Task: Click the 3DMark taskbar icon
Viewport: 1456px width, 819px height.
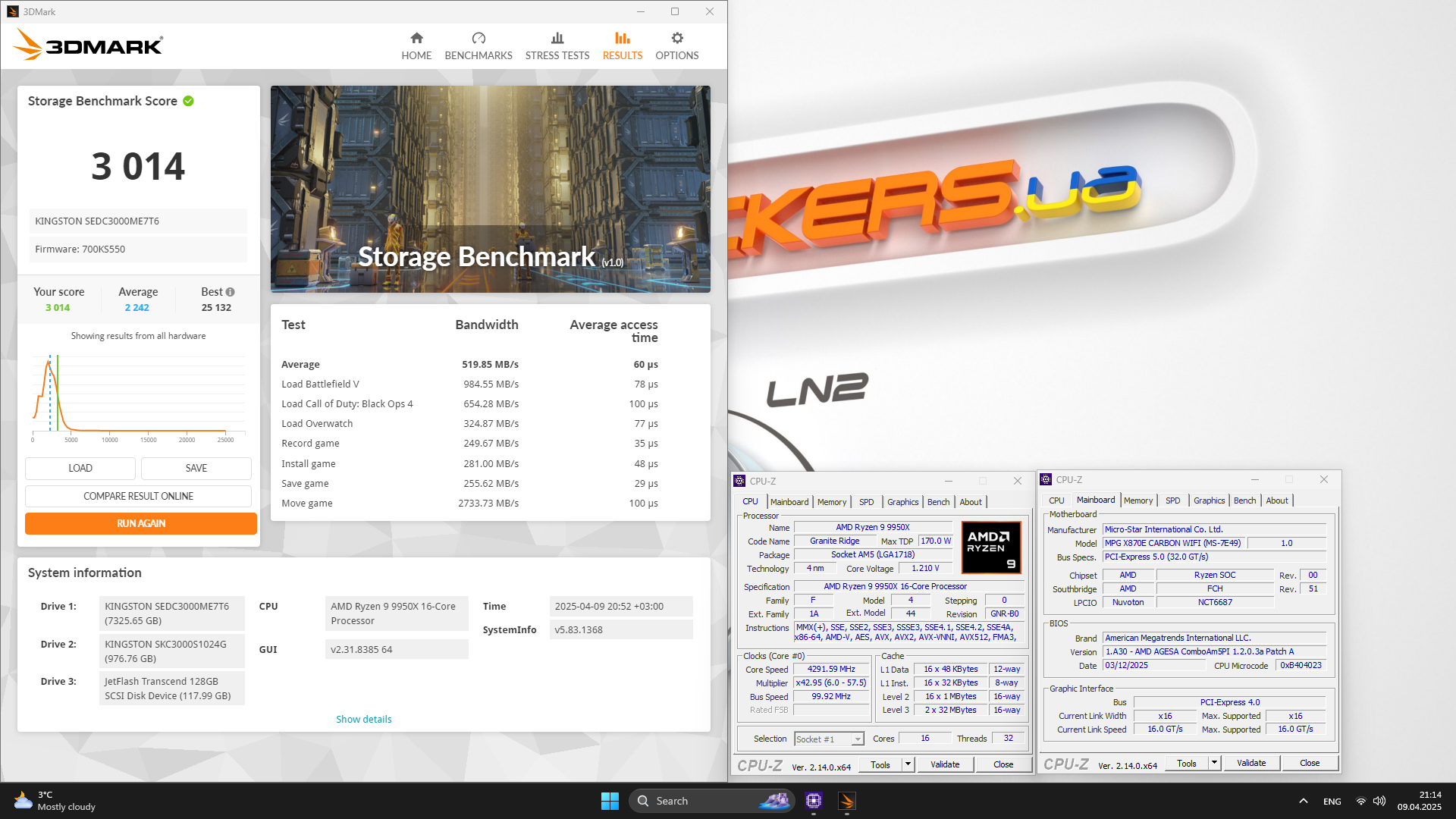Action: tap(847, 801)
